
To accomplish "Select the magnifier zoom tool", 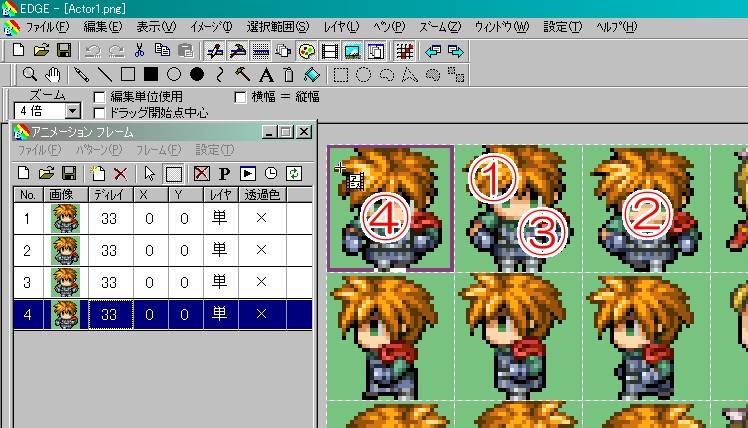I will 30,74.
